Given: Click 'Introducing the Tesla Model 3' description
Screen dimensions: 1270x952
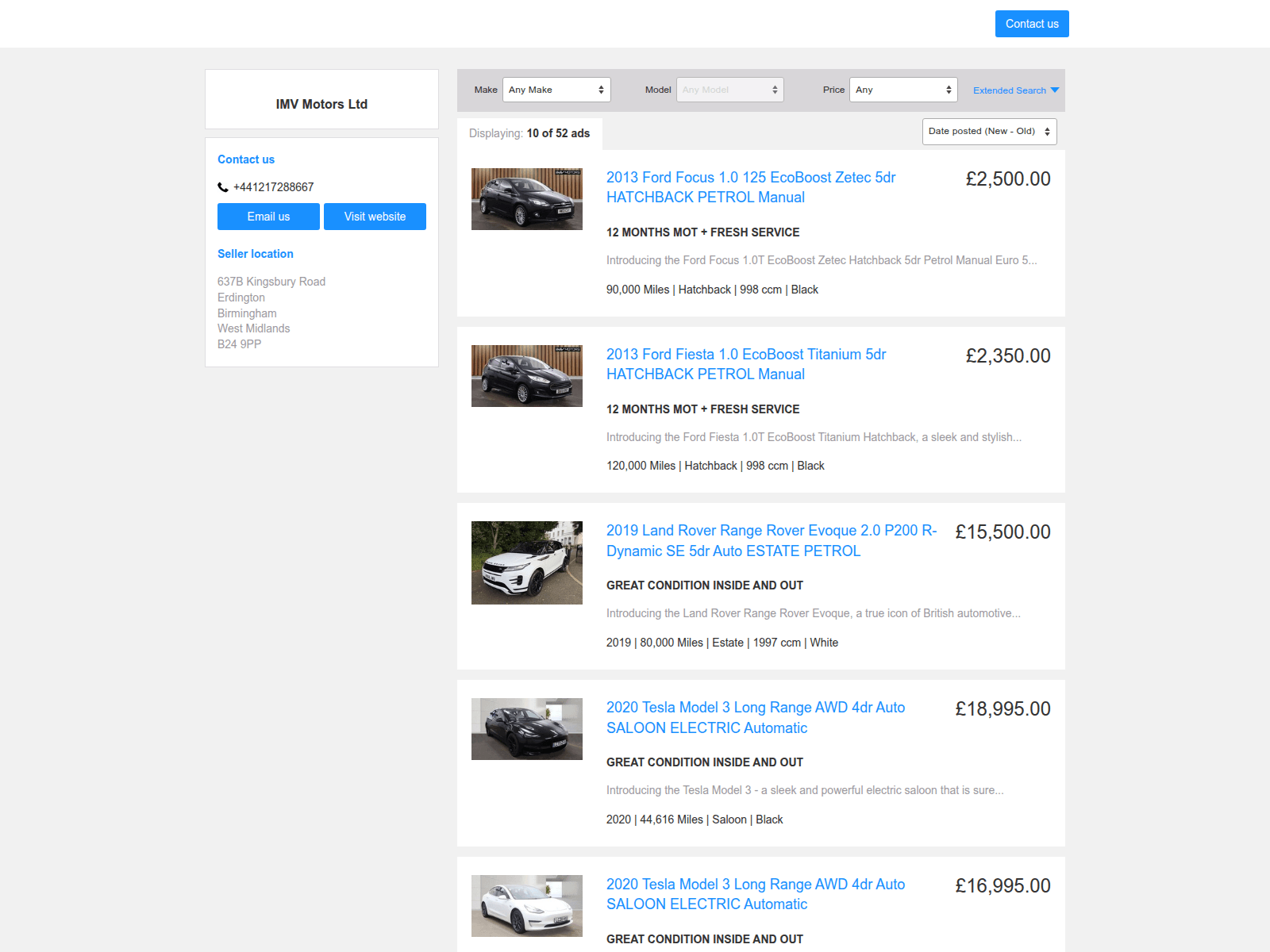Looking at the screenshot, I should pyautogui.click(x=805, y=790).
